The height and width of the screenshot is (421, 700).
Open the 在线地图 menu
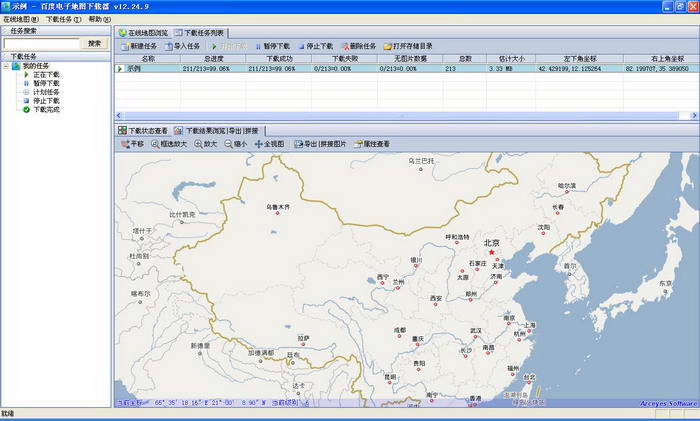point(21,19)
